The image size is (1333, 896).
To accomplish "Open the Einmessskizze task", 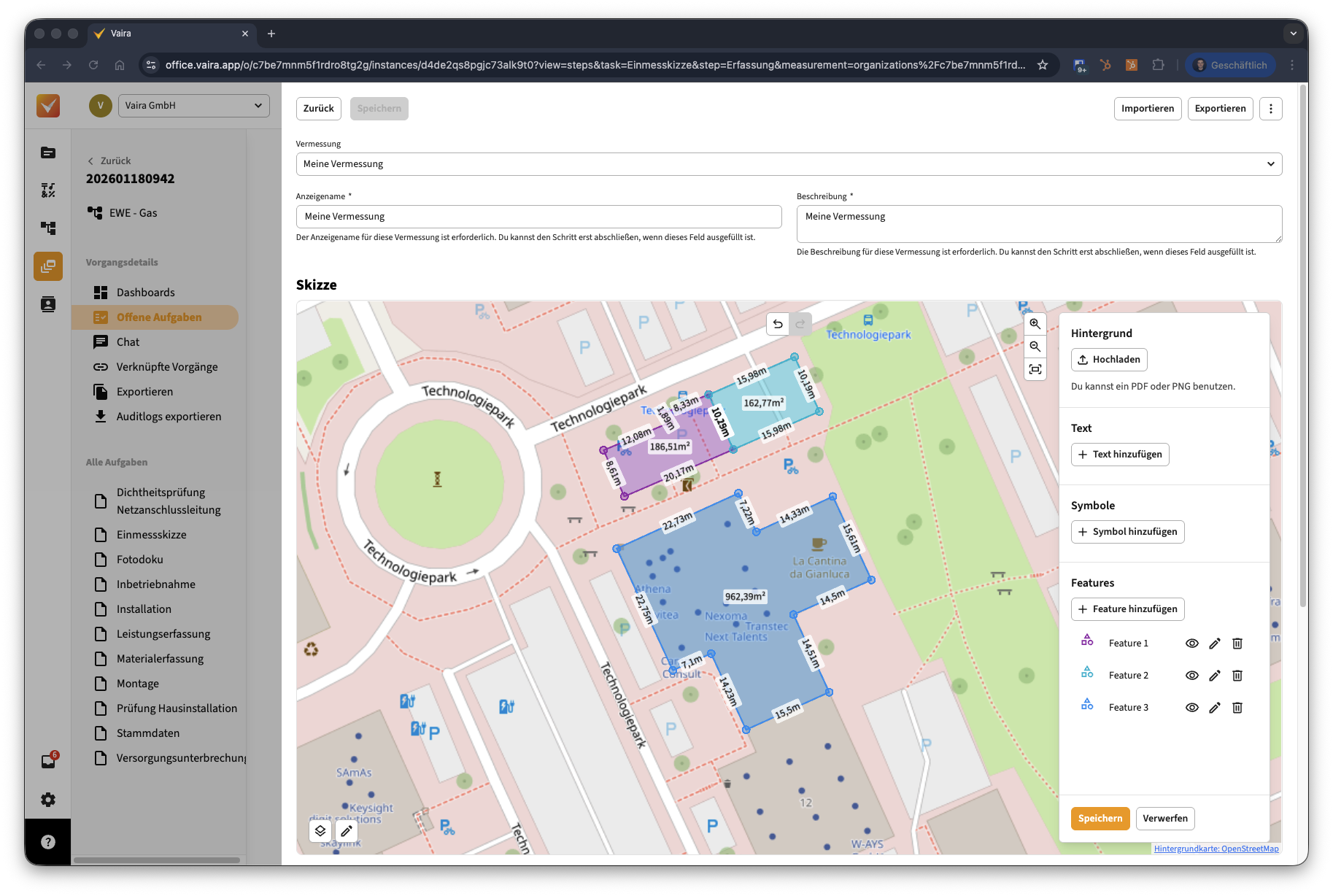I will (151, 535).
